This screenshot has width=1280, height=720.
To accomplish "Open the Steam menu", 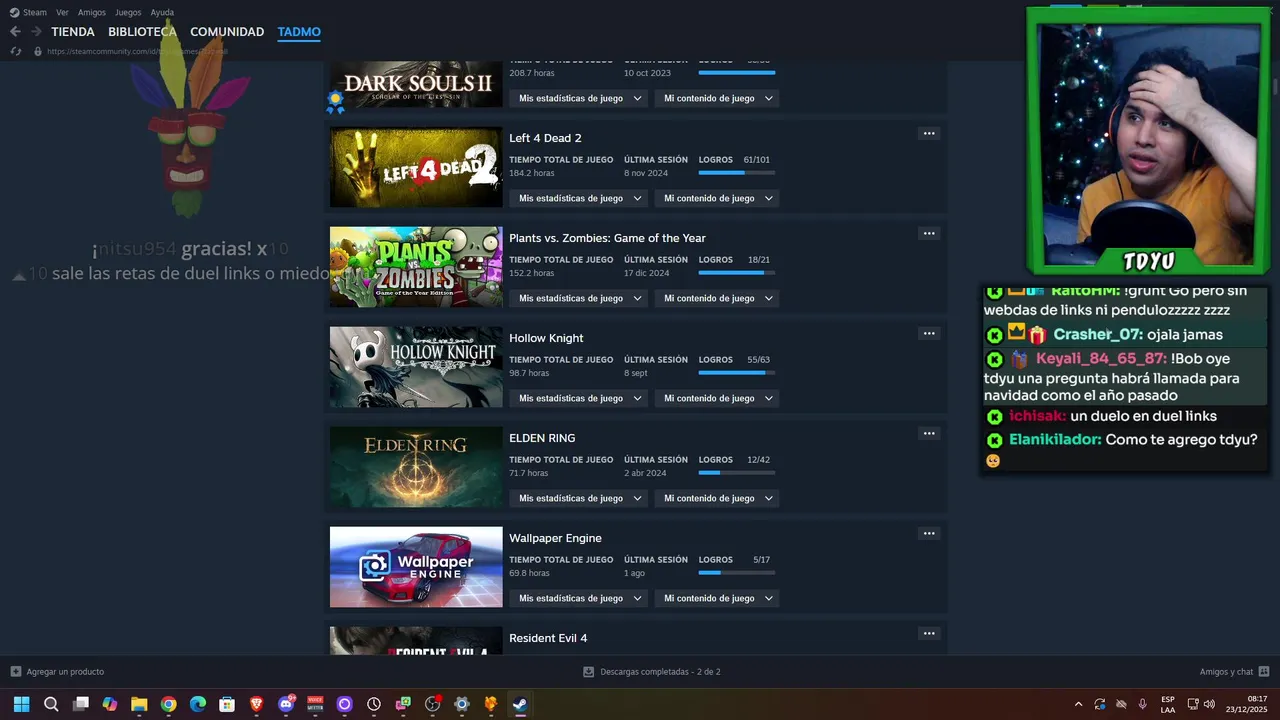I will 28,12.
